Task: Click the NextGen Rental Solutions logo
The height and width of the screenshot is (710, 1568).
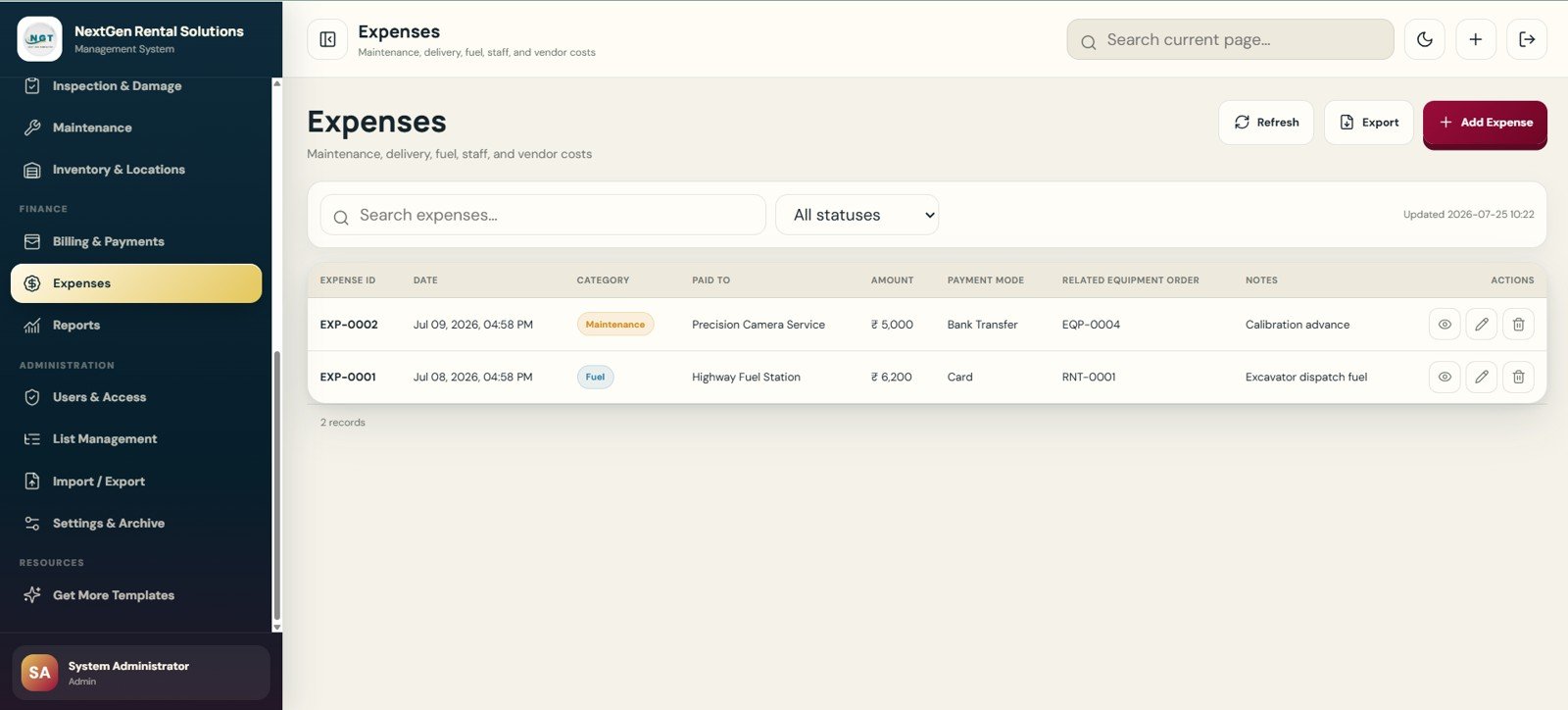Action: pos(40,39)
